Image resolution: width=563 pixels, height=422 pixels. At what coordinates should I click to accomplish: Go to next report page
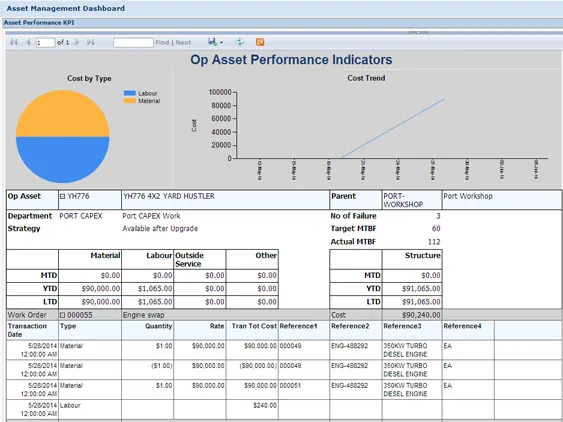pyautogui.click(x=77, y=42)
